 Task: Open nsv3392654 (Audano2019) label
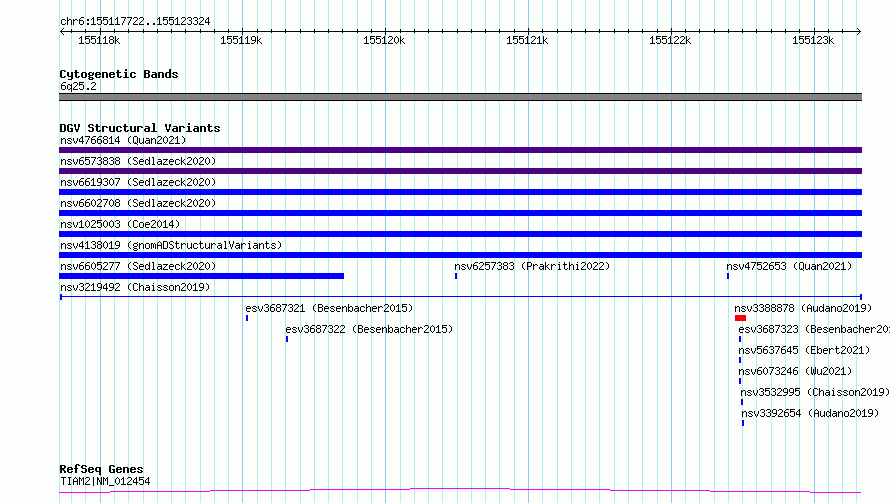[810, 413]
